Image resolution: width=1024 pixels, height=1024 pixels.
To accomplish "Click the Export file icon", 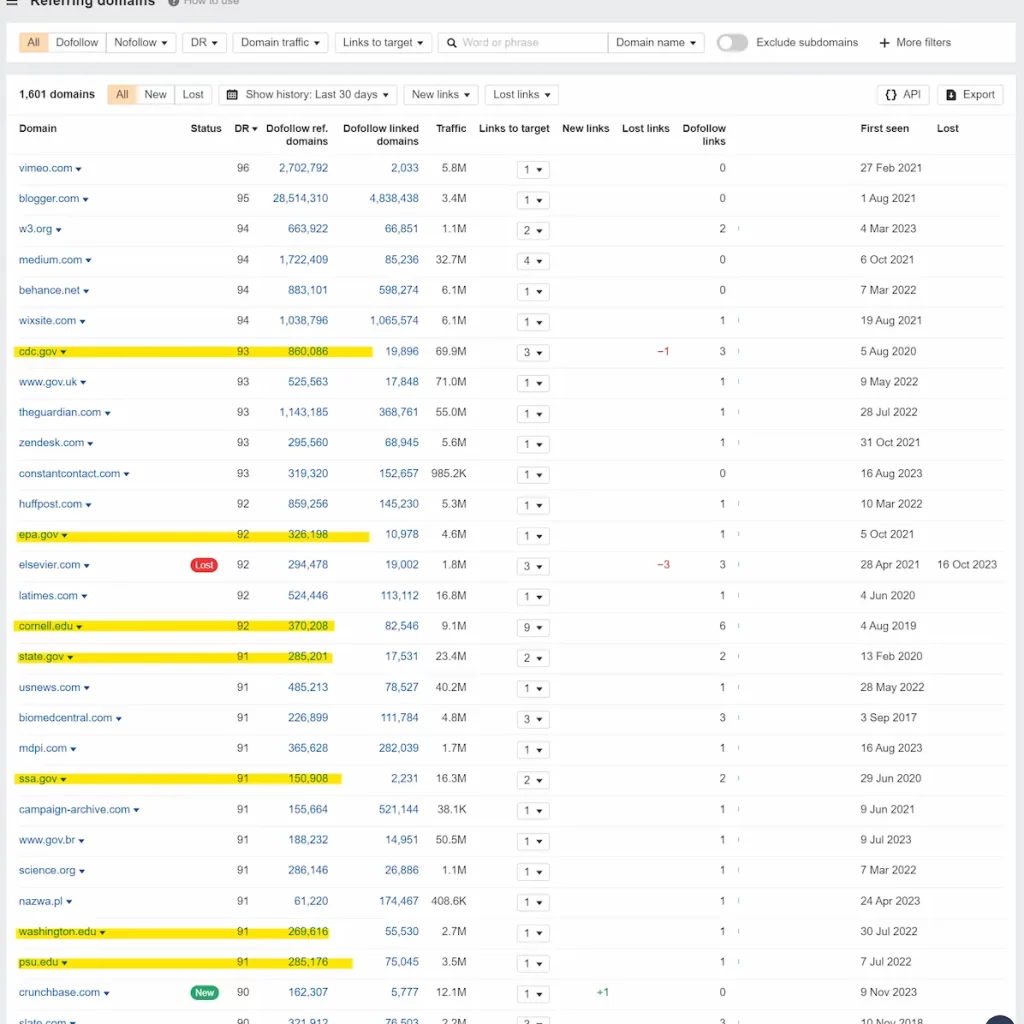I will click(x=951, y=95).
